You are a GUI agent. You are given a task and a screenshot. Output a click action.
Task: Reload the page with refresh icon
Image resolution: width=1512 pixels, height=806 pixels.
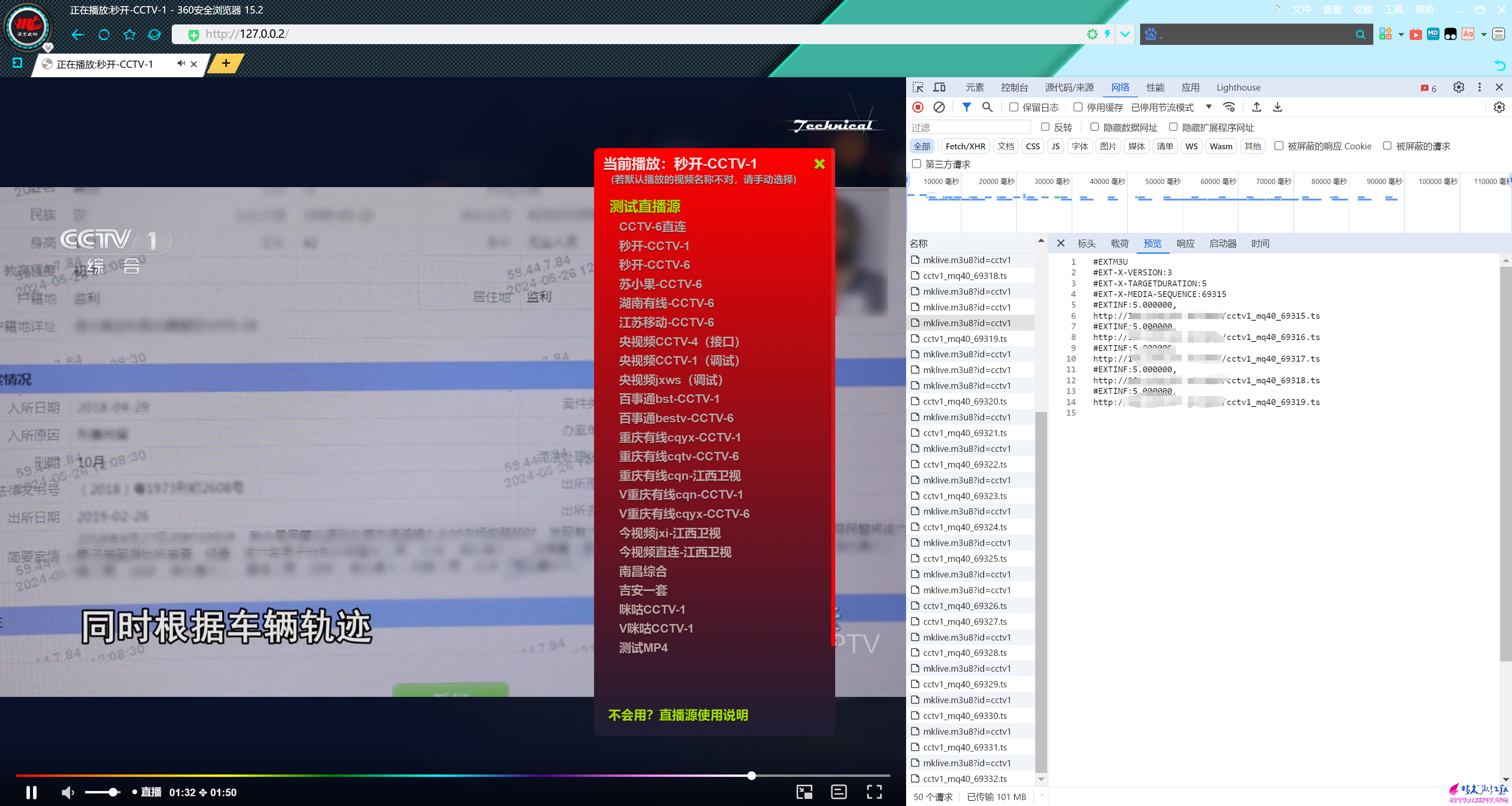pos(104,35)
